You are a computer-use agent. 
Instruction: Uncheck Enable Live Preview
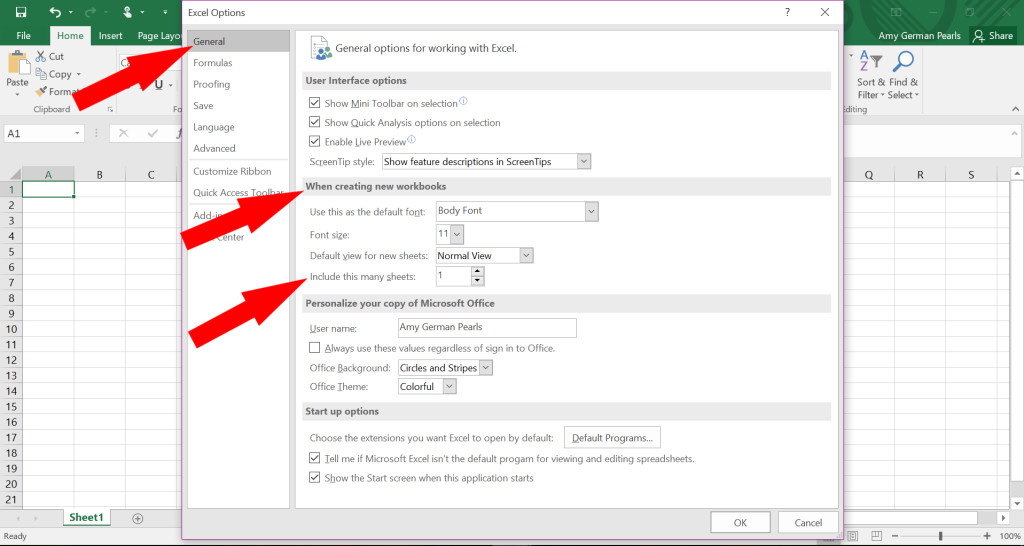315,141
